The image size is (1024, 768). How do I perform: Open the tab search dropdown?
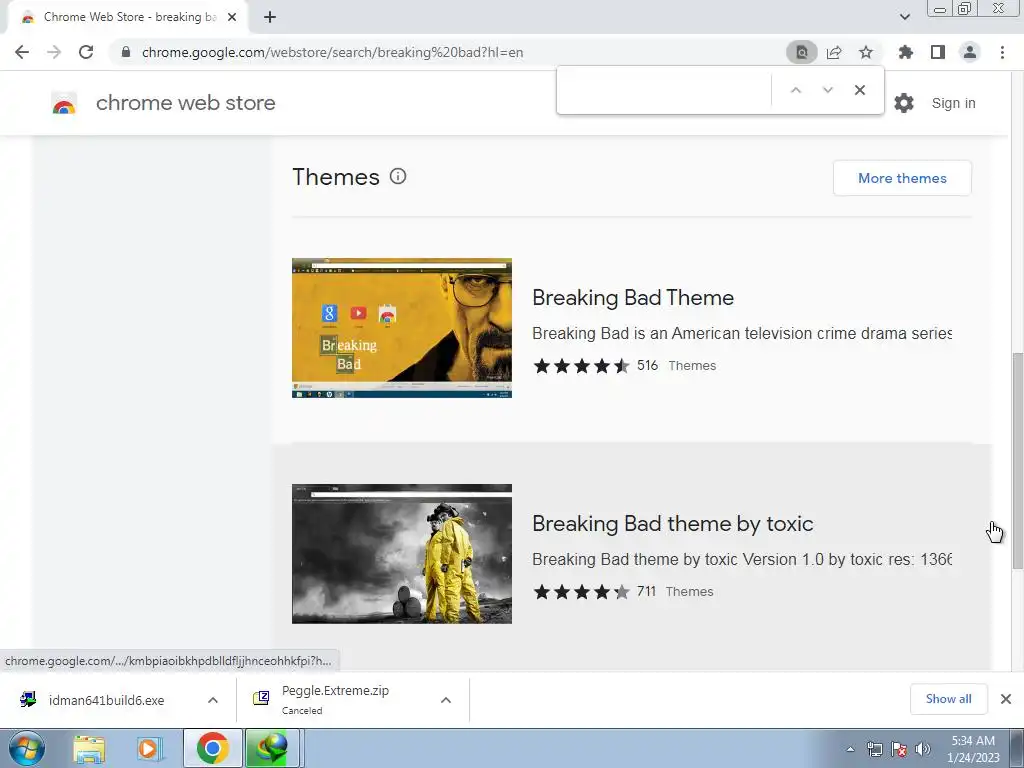[905, 17]
